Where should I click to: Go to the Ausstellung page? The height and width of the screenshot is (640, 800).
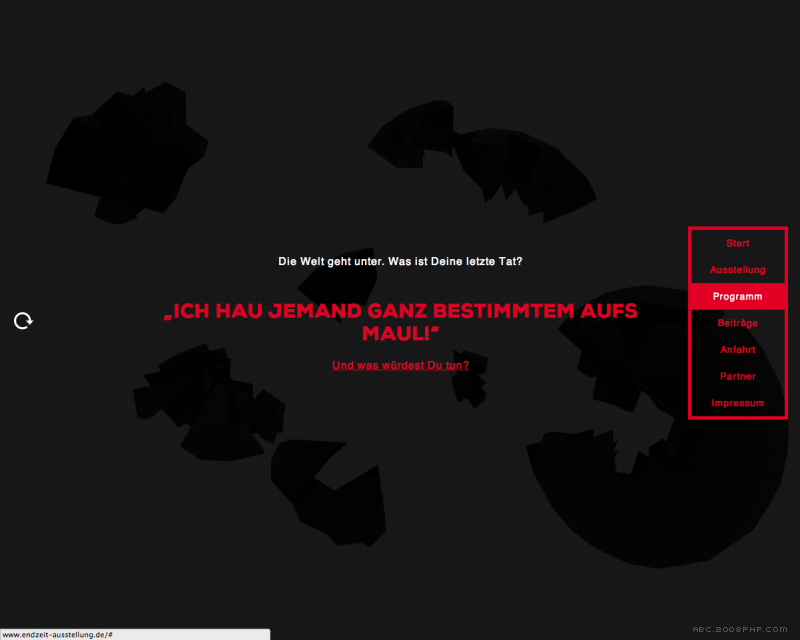738,270
